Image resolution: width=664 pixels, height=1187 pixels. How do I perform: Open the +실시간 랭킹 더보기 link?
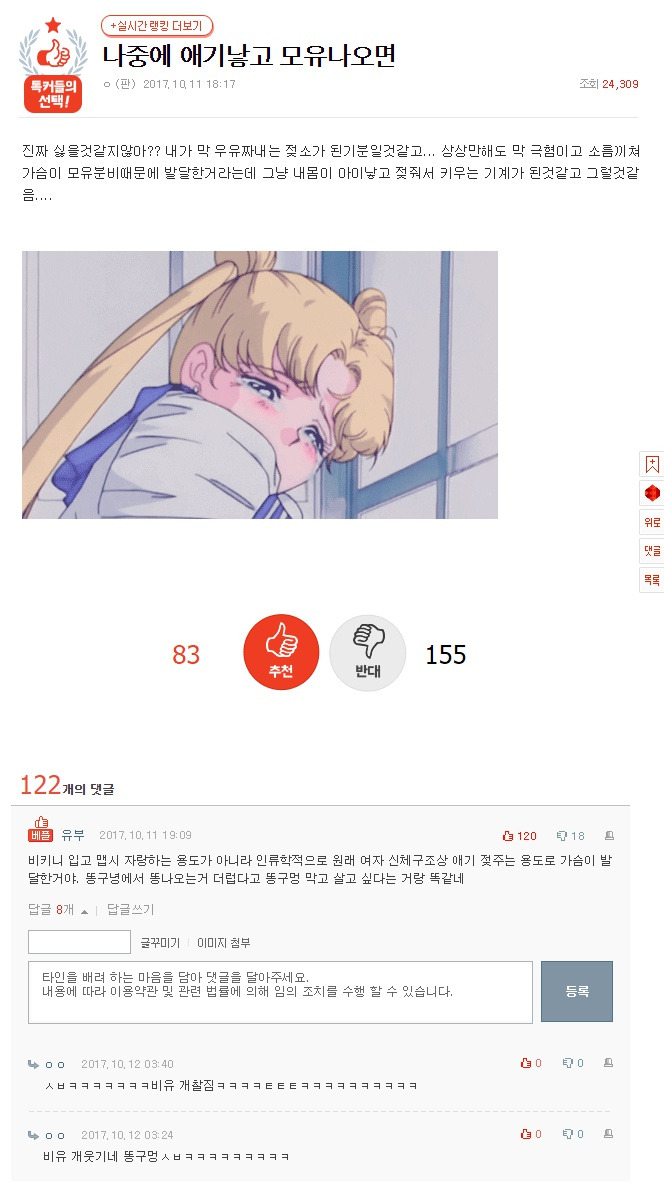[157, 26]
